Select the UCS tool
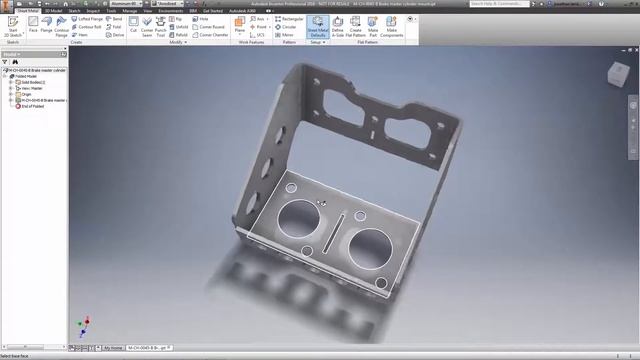 click(x=257, y=35)
